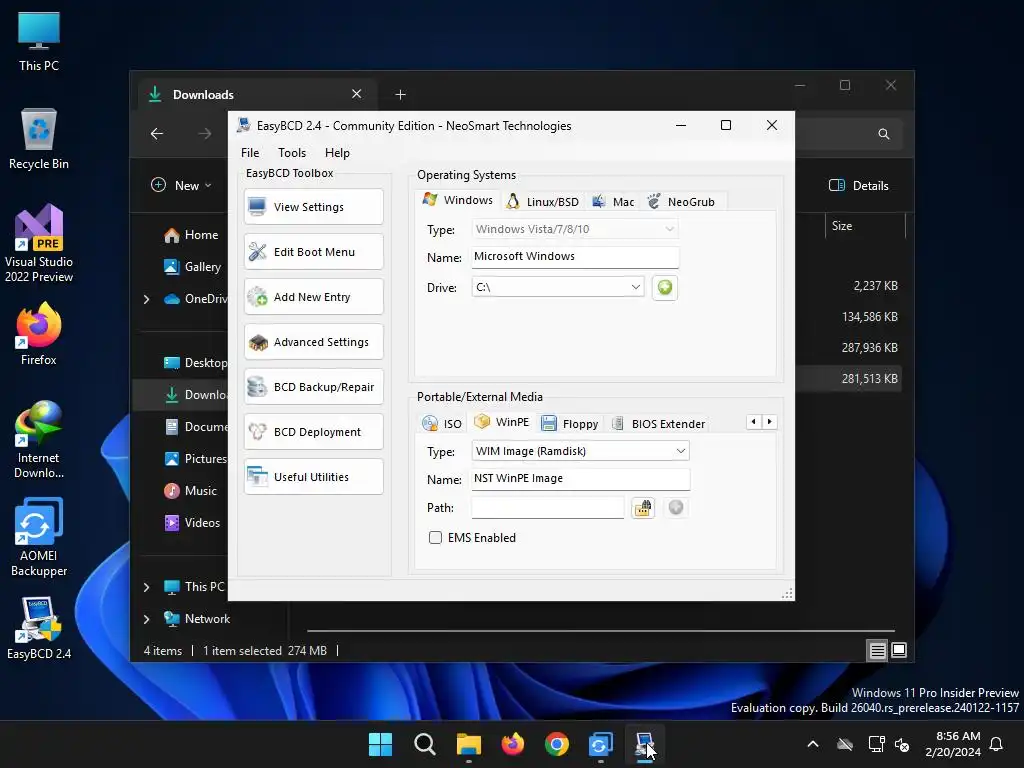Open Useful Utilities
The width and height of the screenshot is (1024, 768).
[x=313, y=477]
